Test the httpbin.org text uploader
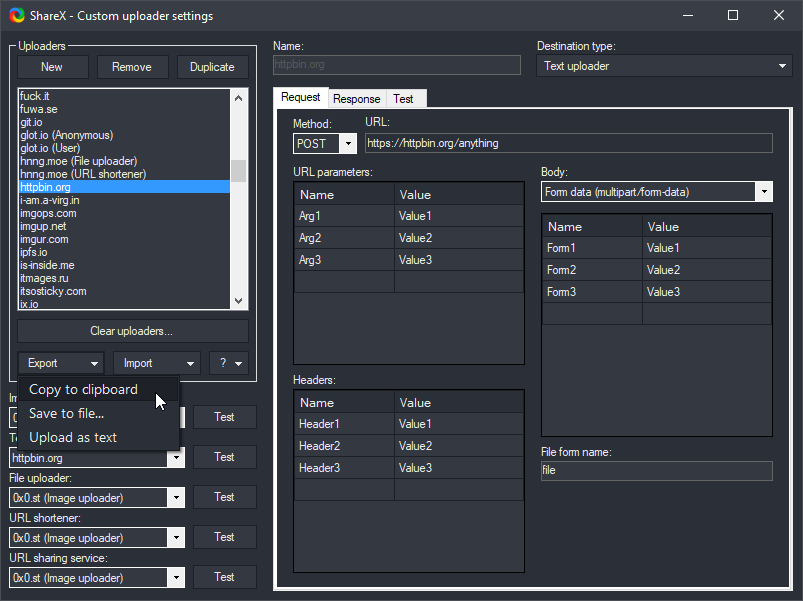The width and height of the screenshot is (803, 601). tap(224, 457)
